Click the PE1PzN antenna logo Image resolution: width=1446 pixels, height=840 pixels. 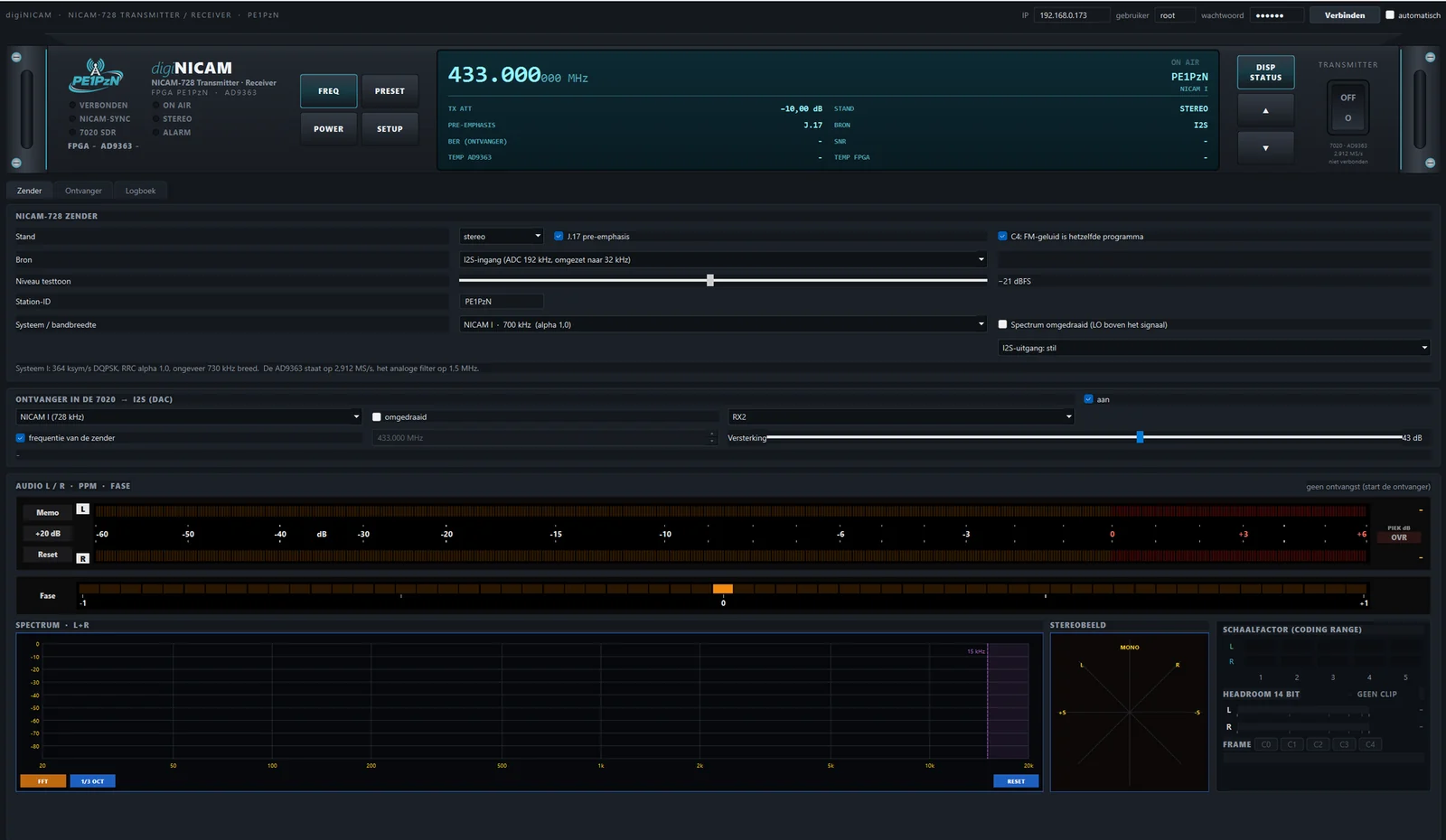click(x=96, y=74)
